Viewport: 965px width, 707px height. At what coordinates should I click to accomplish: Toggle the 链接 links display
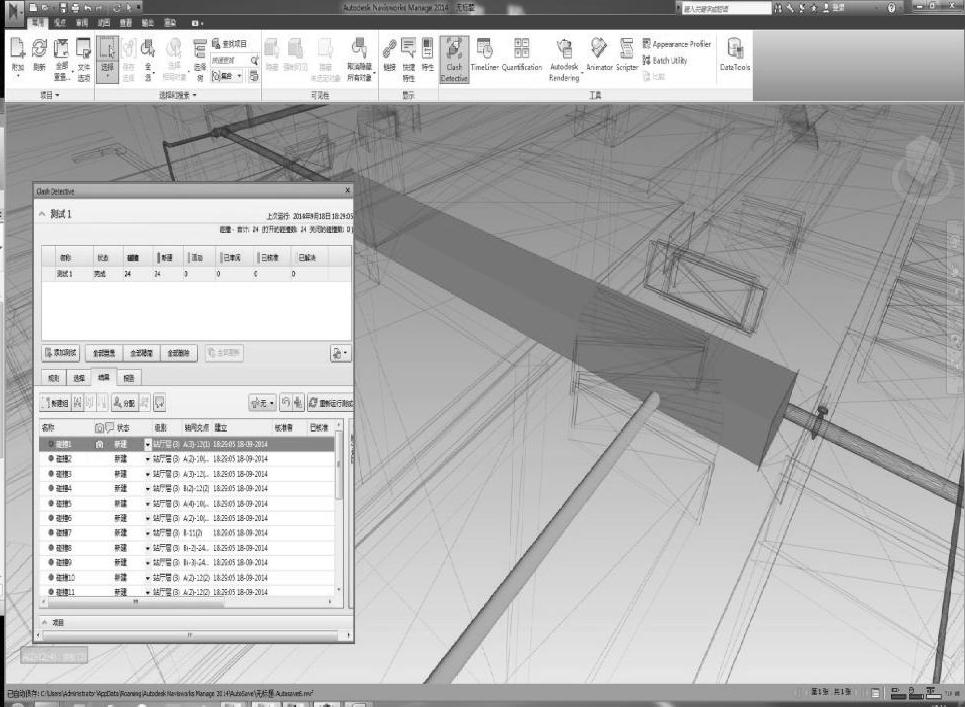pyautogui.click(x=389, y=55)
